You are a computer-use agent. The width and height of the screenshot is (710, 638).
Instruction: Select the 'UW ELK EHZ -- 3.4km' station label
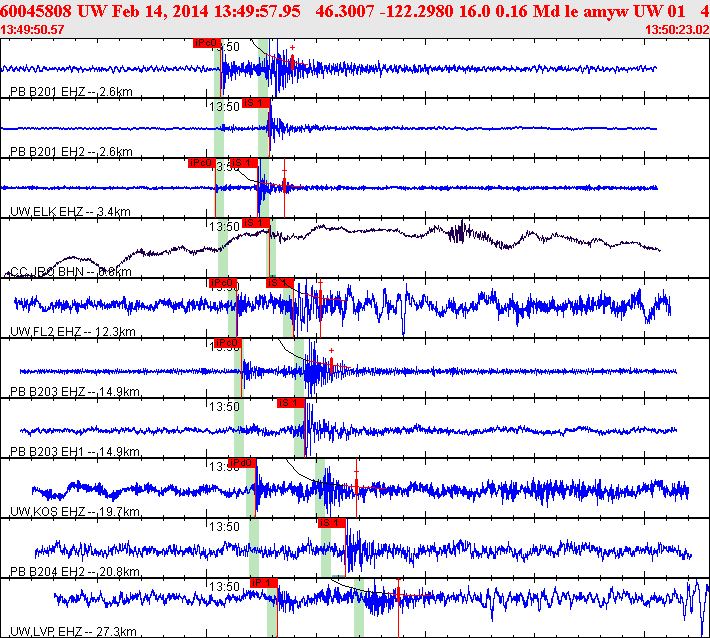click(x=70, y=211)
